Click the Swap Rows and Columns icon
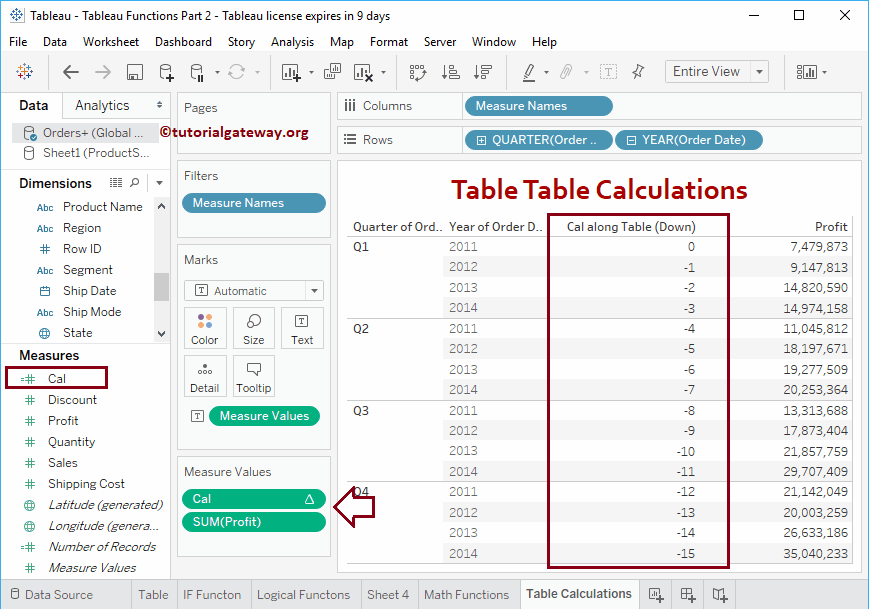The width and height of the screenshot is (869, 609). (x=417, y=72)
